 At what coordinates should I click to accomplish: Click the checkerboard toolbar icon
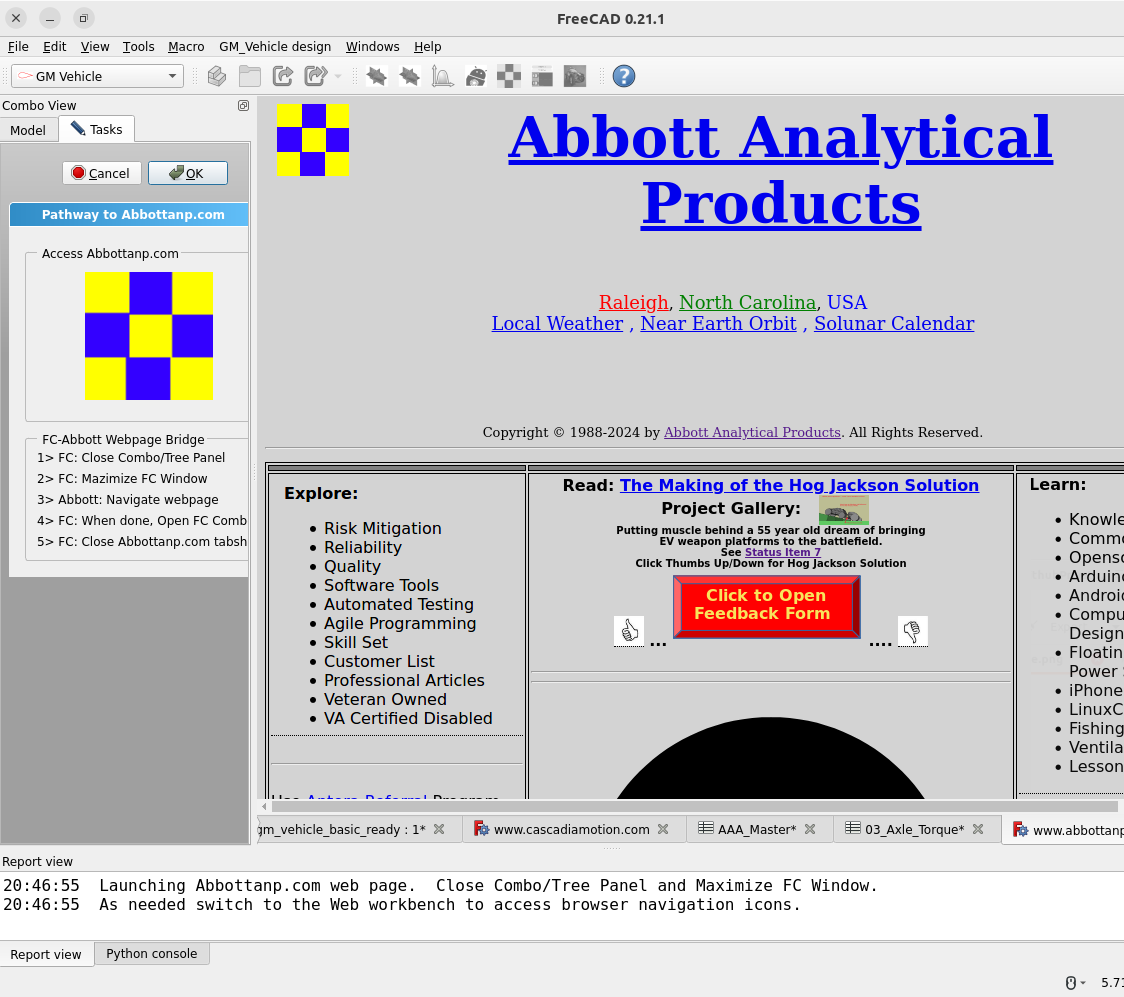coord(509,76)
